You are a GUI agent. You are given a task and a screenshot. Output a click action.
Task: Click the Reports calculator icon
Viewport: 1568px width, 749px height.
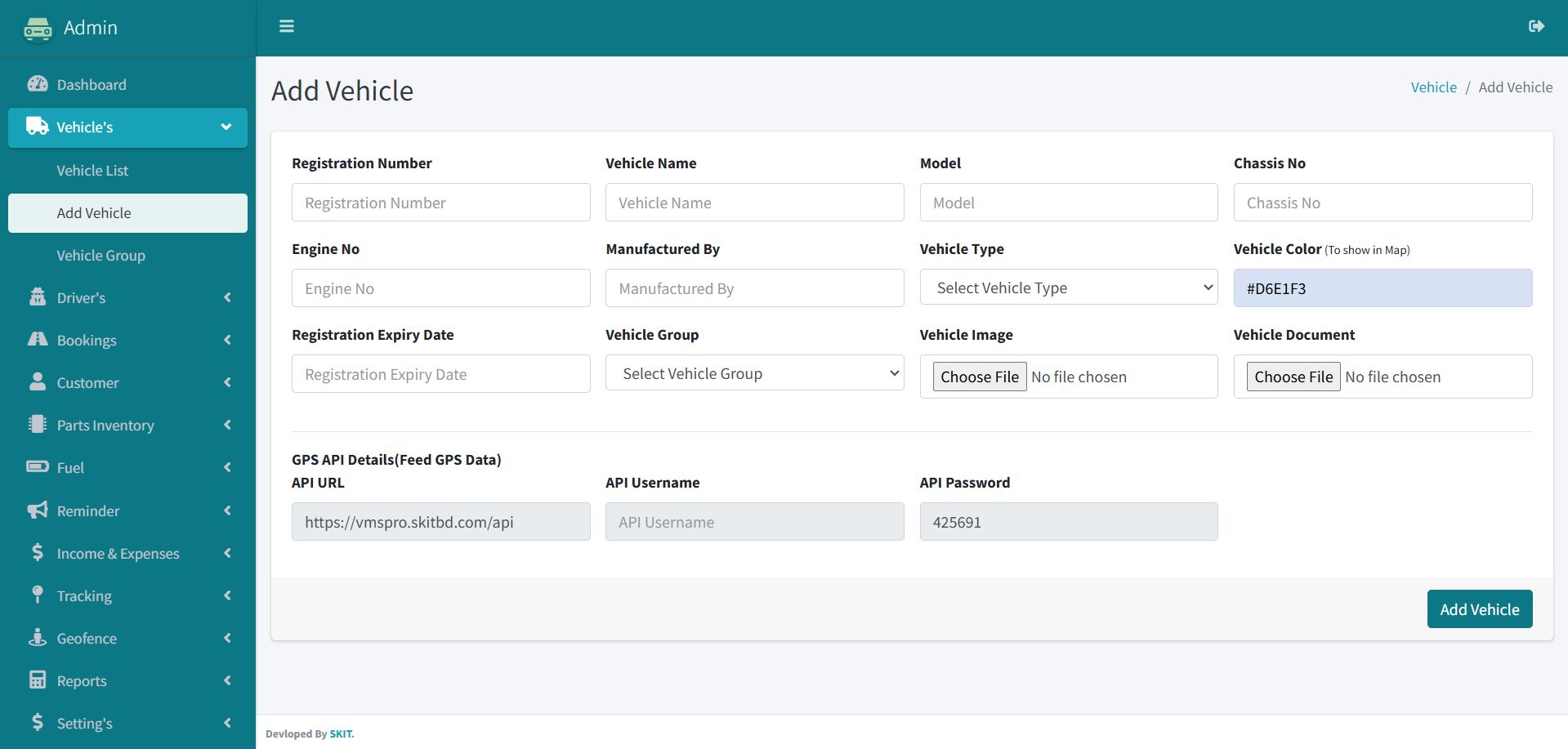(x=38, y=680)
